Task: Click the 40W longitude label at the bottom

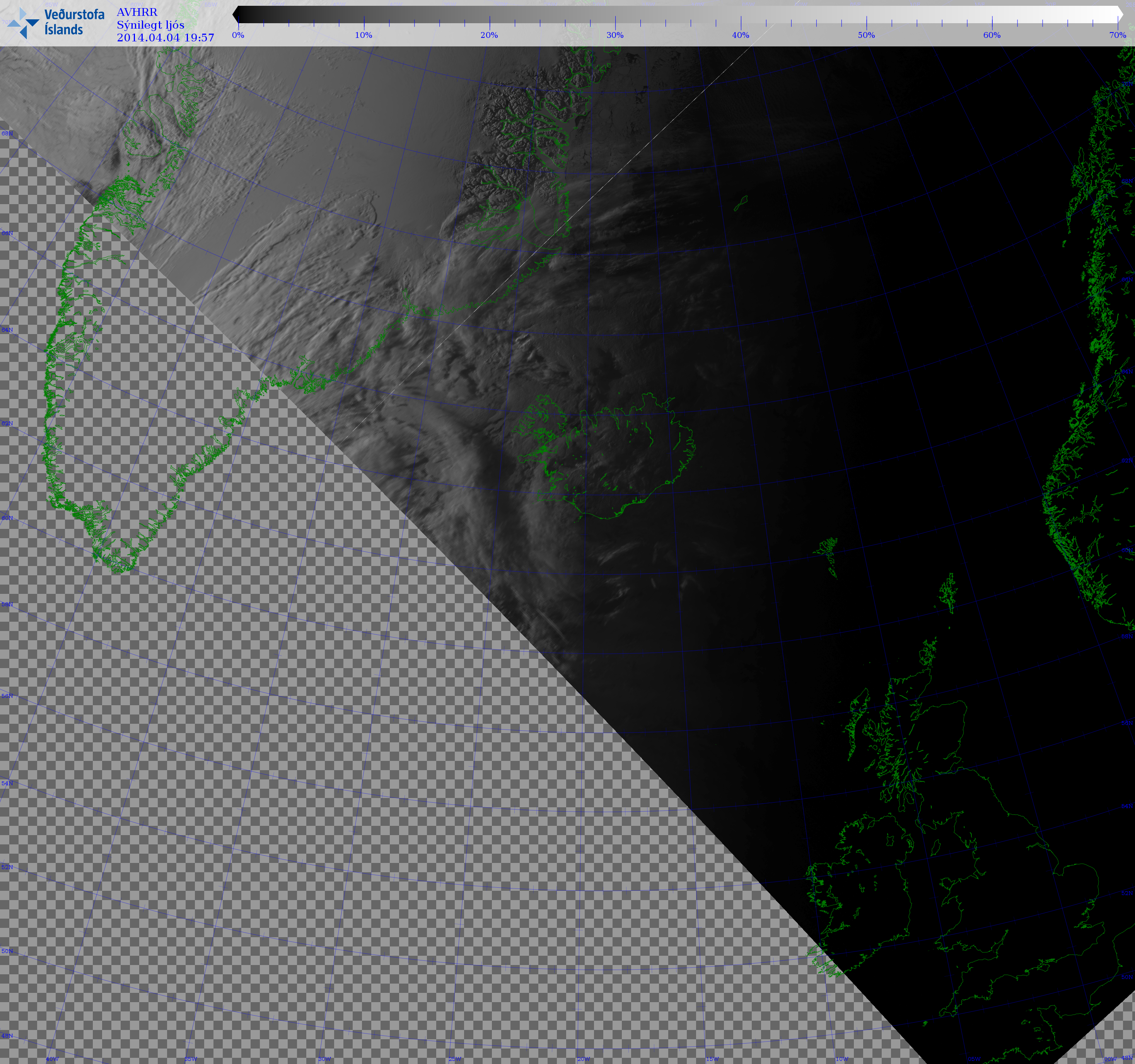Action: (52, 1059)
